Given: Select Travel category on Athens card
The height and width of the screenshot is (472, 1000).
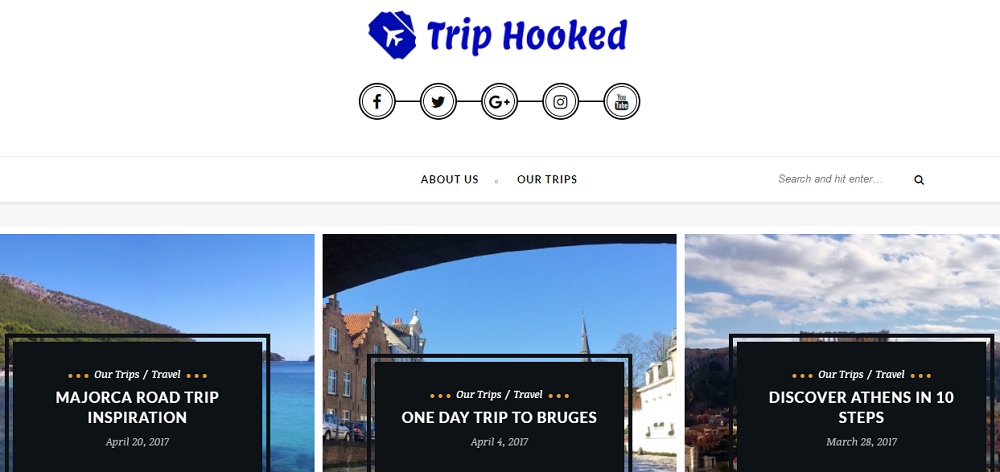Looking at the screenshot, I should (x=890, y=374).
